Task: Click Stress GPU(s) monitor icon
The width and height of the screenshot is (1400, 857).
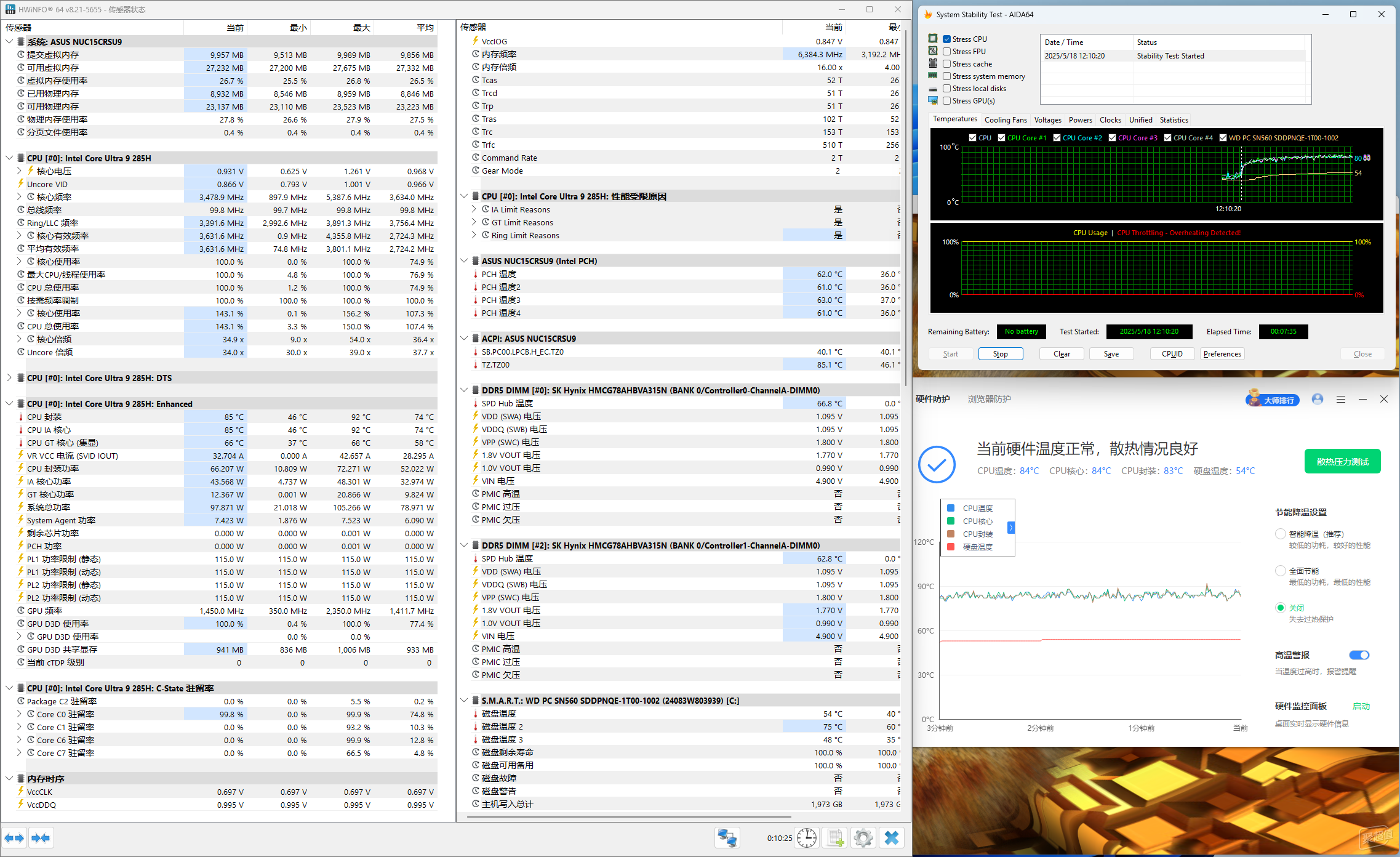Action: 933,100
